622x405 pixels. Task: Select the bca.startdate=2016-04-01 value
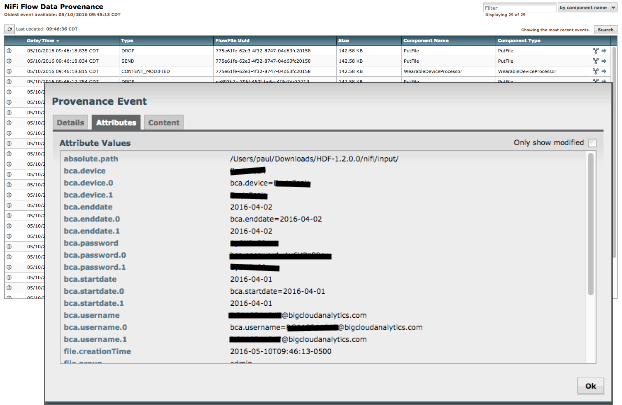click(x=277, y=291)
